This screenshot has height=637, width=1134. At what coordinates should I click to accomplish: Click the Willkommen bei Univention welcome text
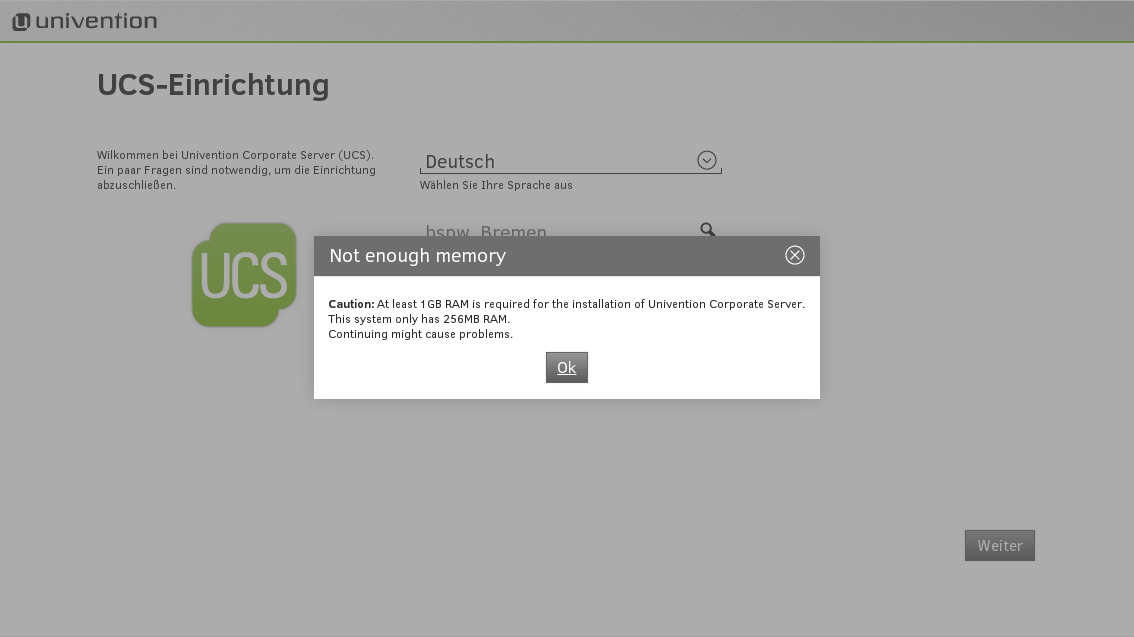point(235,155)
